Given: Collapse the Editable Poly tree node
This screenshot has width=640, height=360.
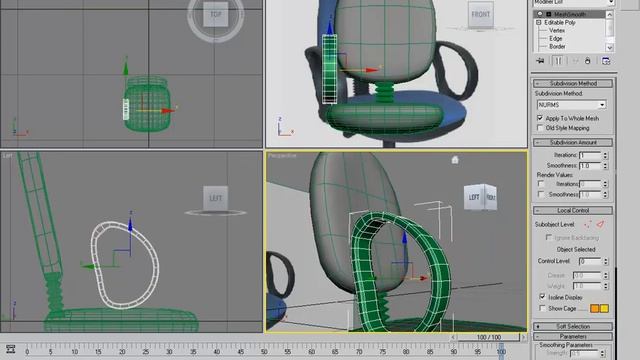Looking at the screenshot, I should click(x=539, y=22).
